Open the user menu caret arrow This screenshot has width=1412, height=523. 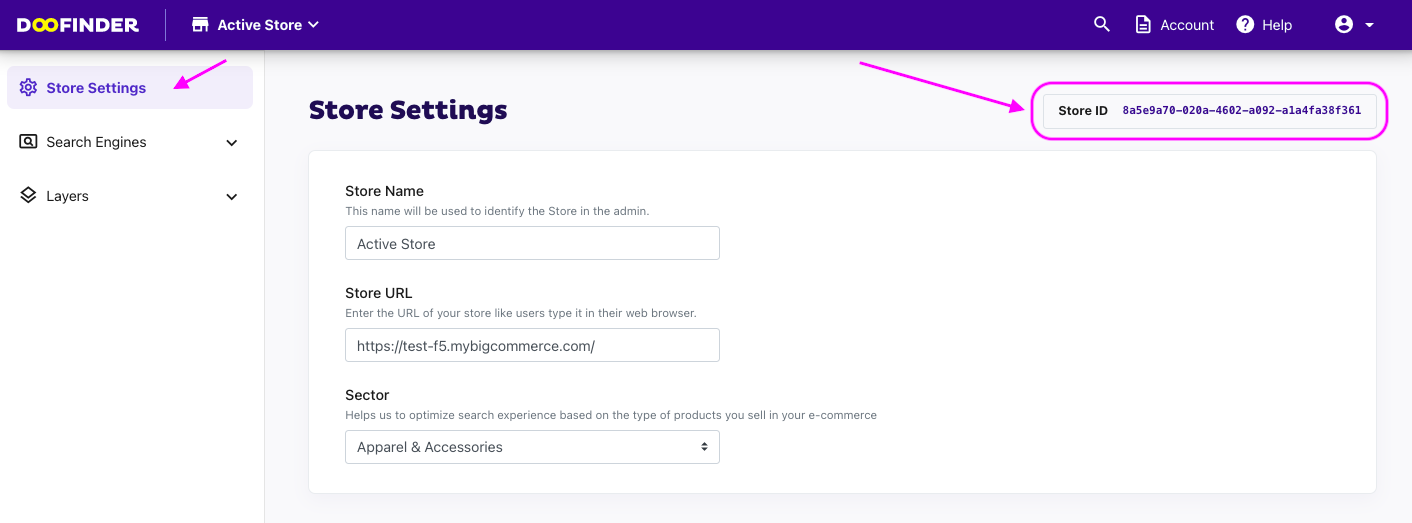point(1370,25)
